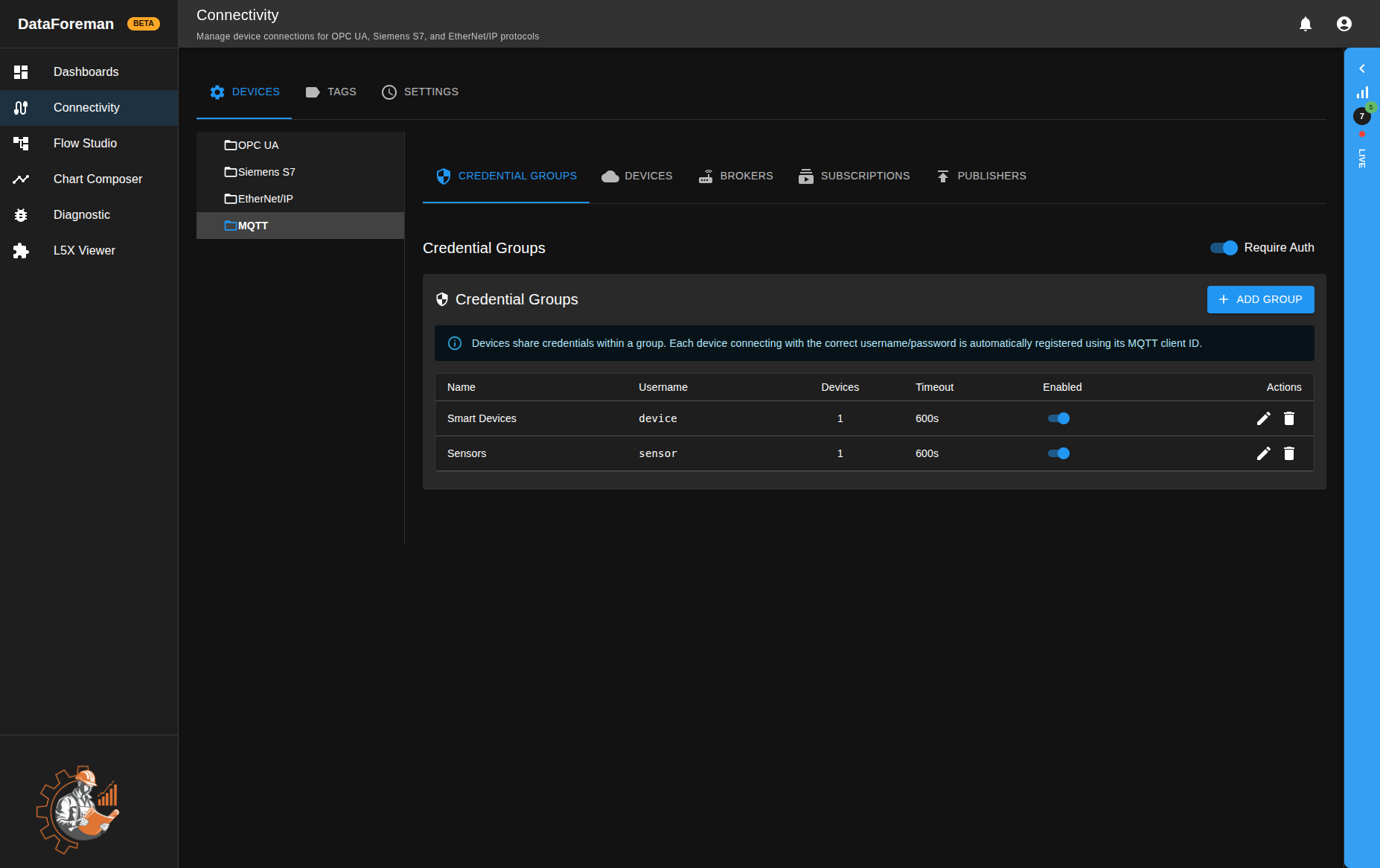
Task: Collapse the blue LIVE side panel
Action: 1361,68
